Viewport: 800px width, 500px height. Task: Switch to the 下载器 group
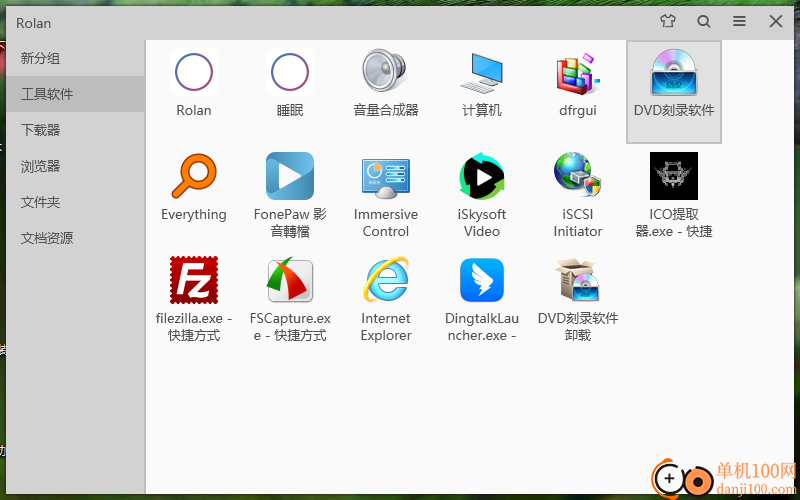point(76,130)
